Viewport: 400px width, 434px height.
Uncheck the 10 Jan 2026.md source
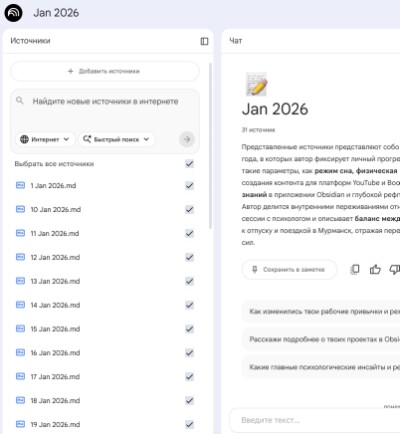coord(189,209)
